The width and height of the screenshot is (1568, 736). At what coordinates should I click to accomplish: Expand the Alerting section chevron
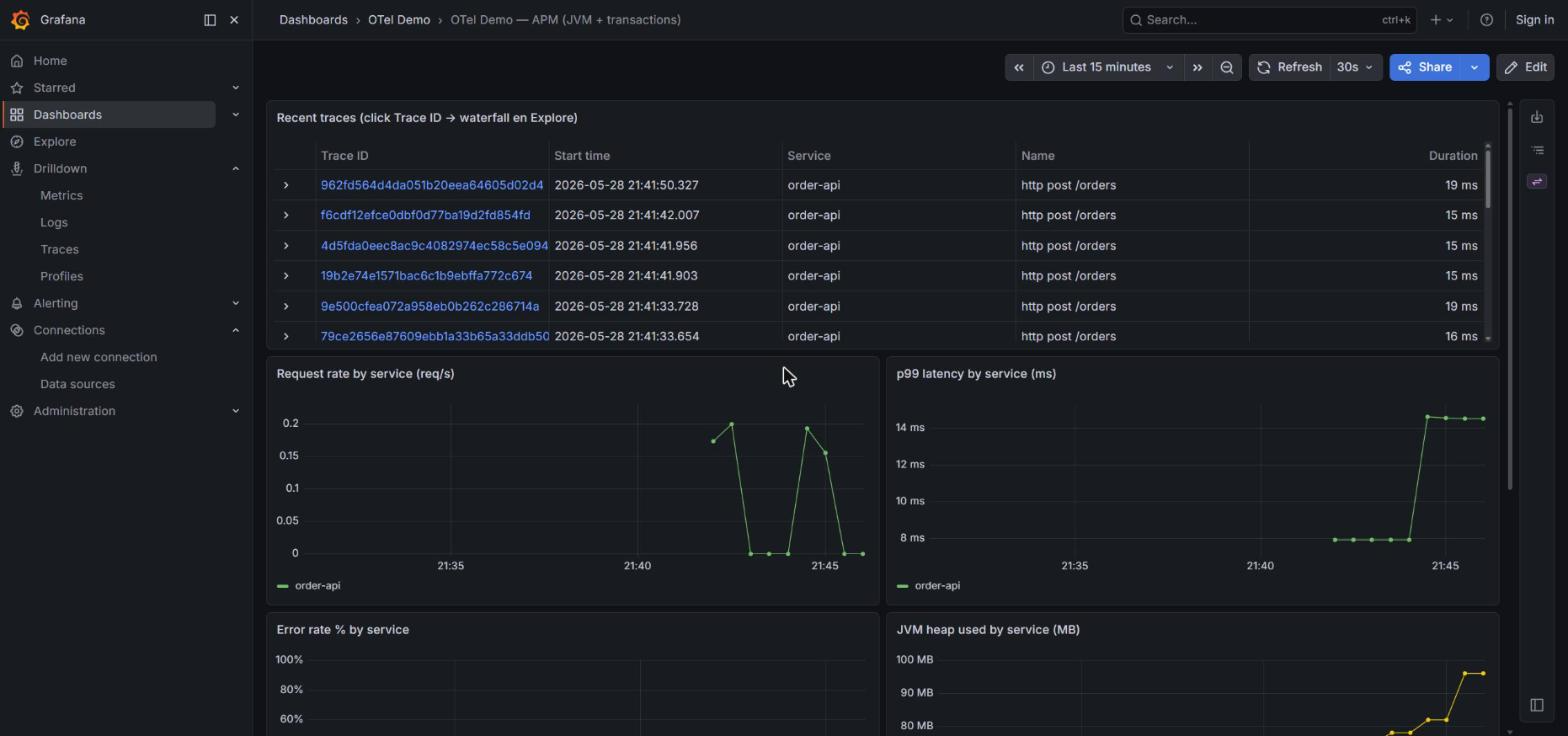point(235,304)
